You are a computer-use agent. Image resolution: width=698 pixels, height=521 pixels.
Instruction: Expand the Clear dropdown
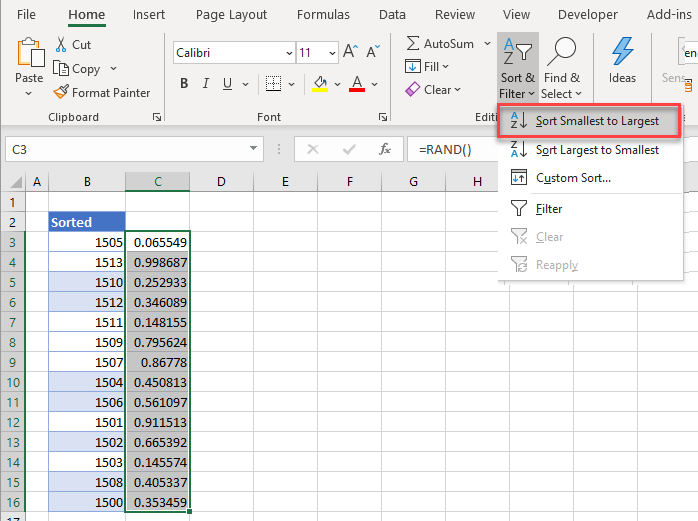coord(458,90)
